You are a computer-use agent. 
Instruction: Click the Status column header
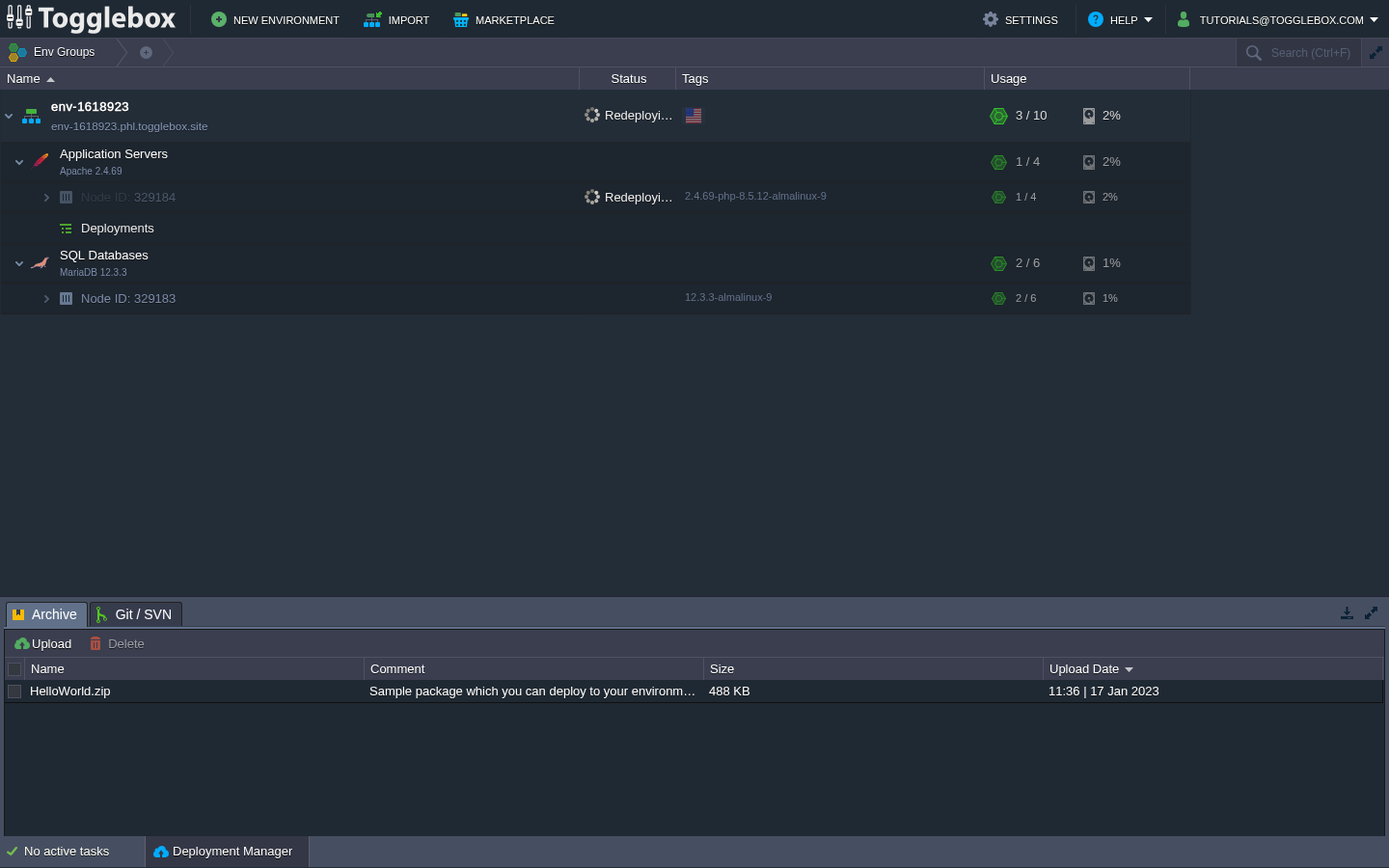point(628,79)
